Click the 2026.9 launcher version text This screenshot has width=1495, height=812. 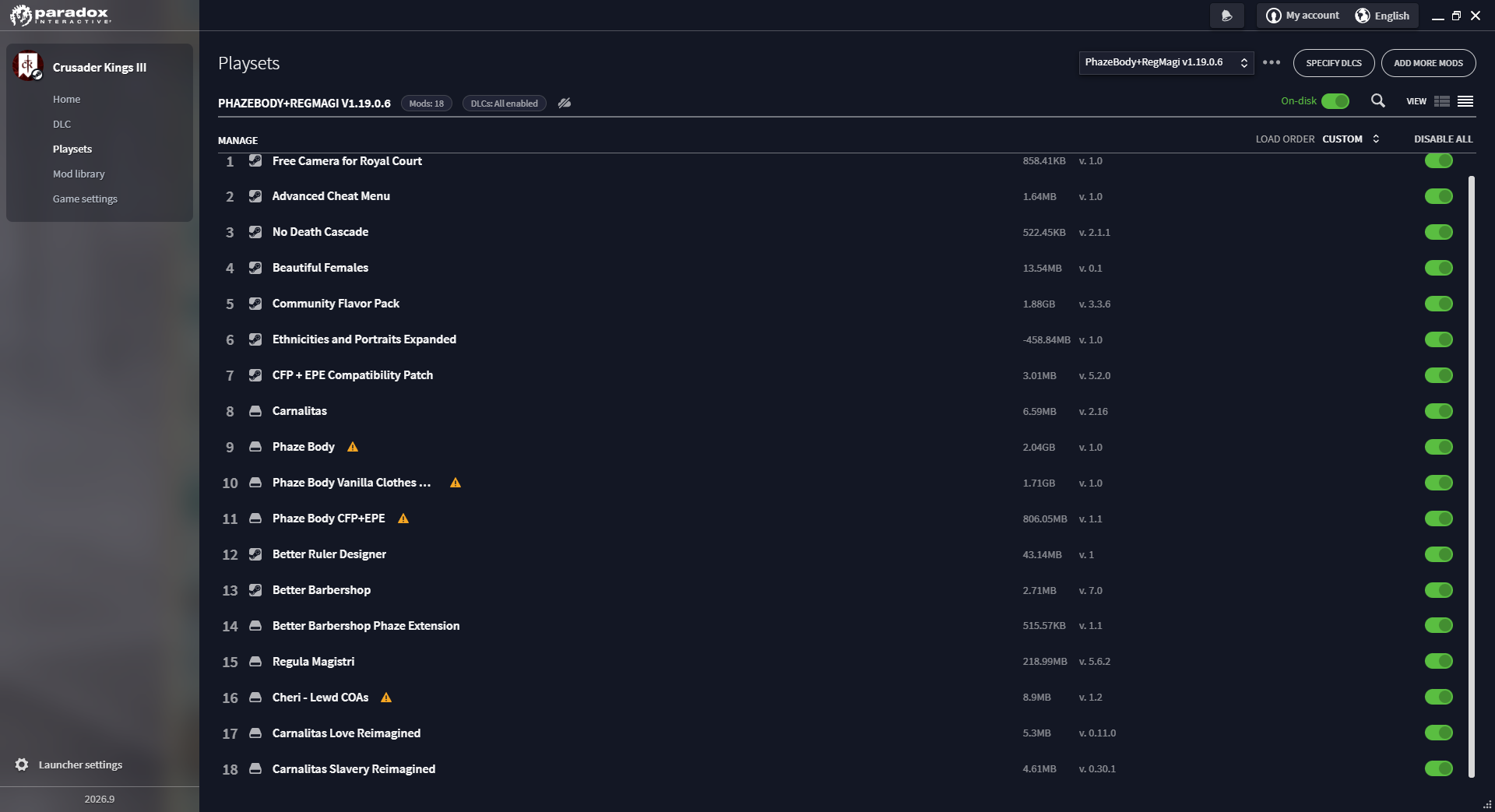point(100,800)
